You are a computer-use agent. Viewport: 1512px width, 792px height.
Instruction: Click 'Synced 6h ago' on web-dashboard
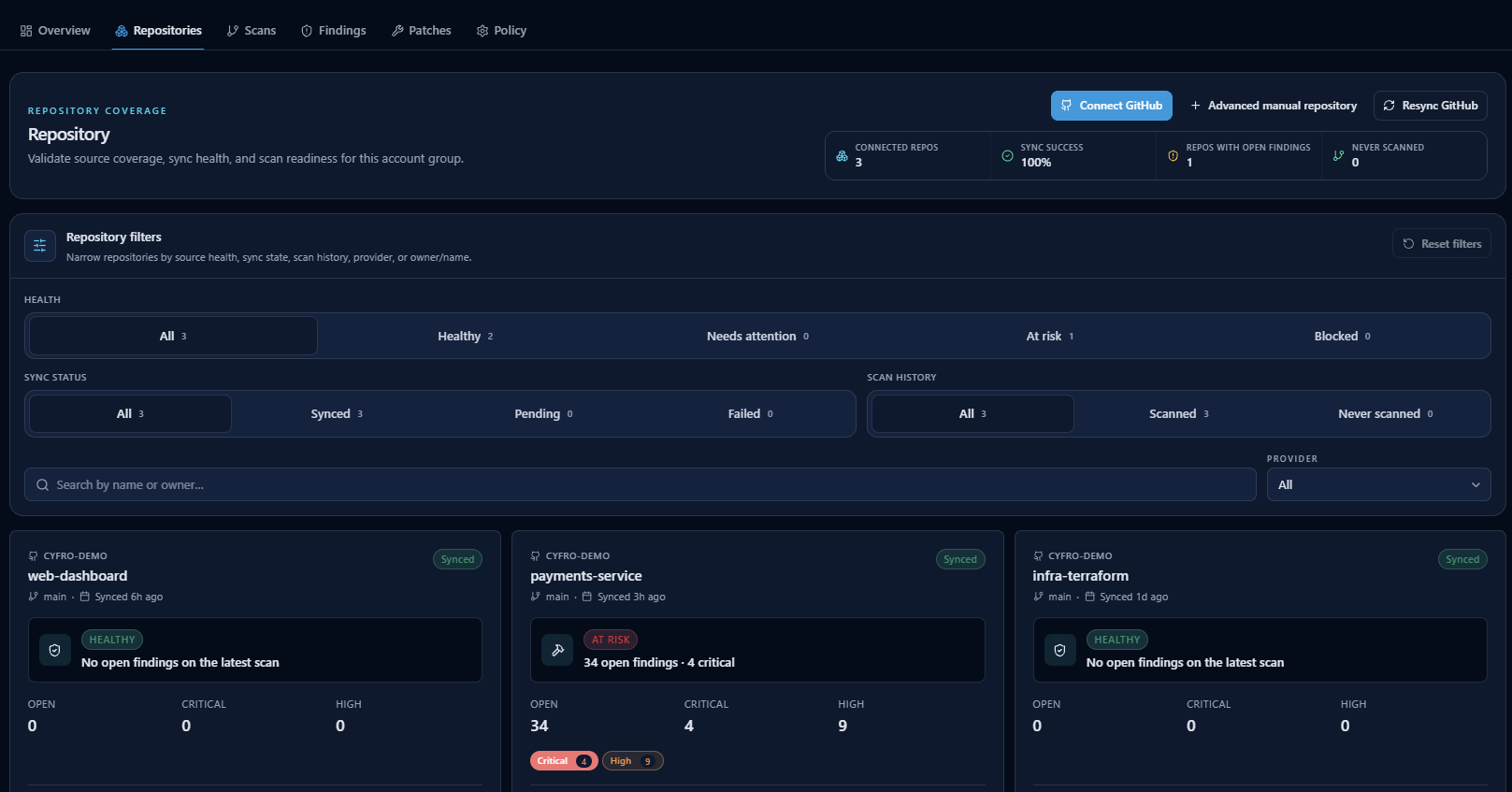click(129, 597)
